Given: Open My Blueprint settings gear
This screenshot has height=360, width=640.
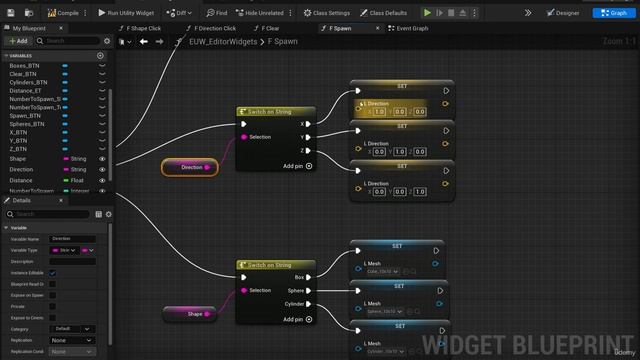Looking at the screenshot, I should (x=107, y=41).
